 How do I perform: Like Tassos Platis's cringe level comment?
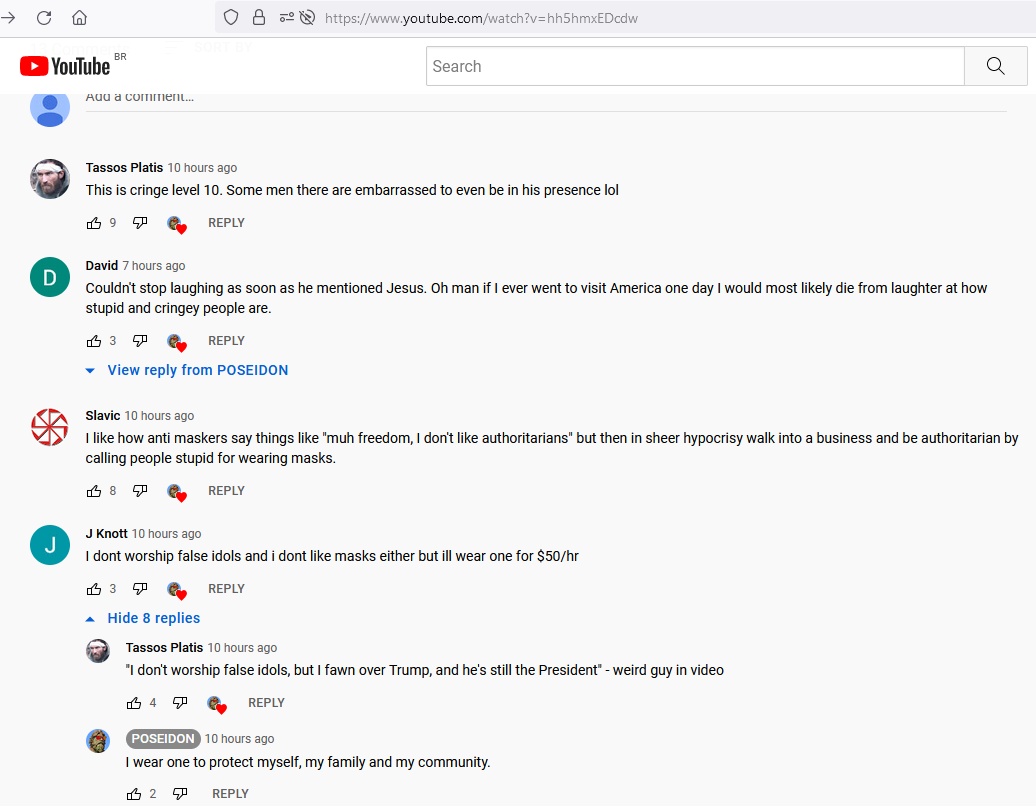[94, 223]
